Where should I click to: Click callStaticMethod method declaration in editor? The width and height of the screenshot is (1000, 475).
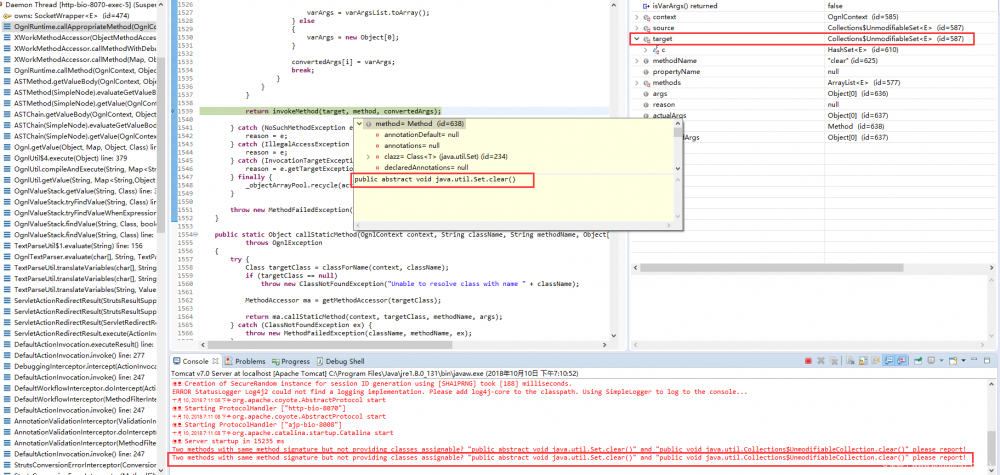pyautogui.click(x=411, y=235)
